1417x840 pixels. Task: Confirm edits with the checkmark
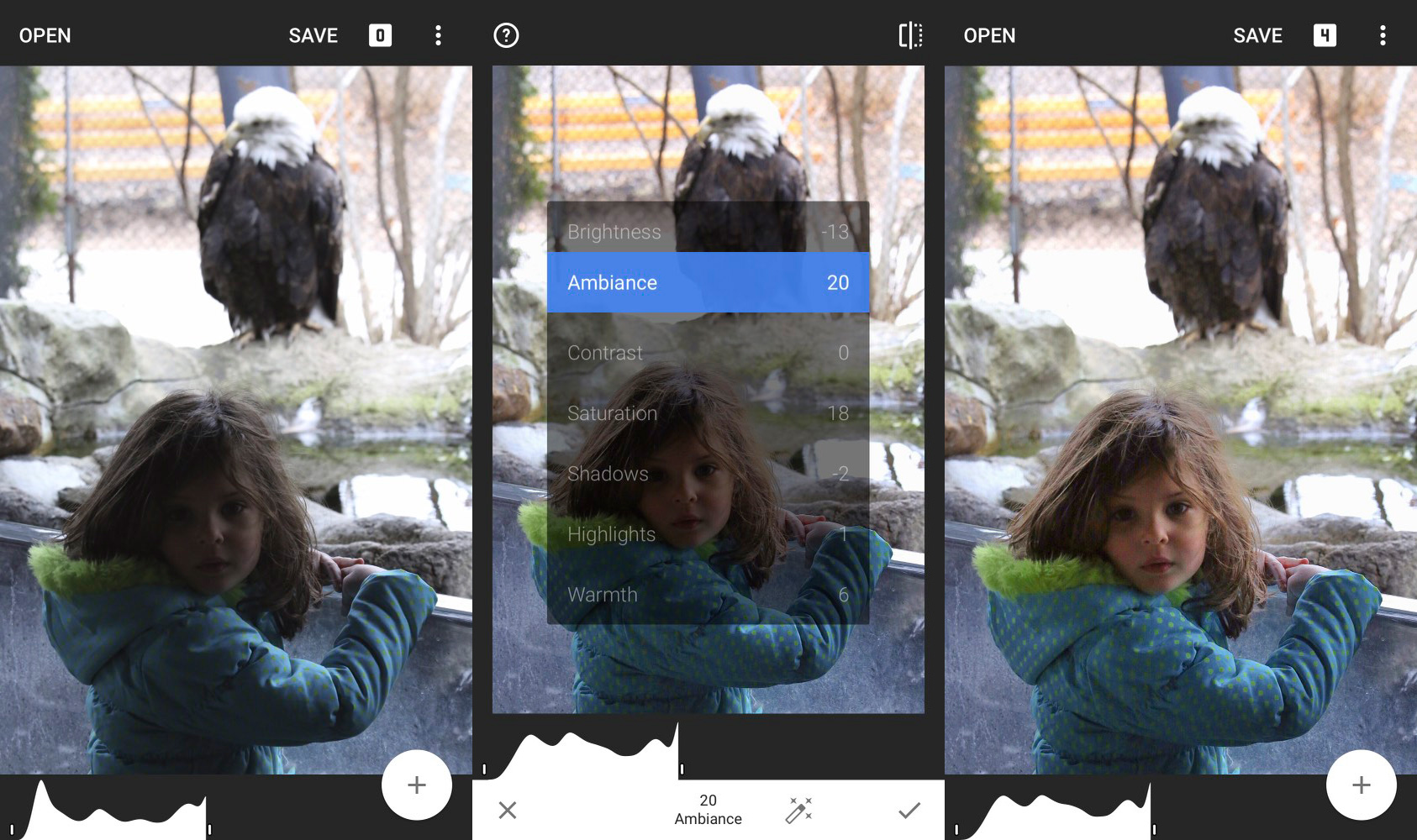click(x=907, y=809)
